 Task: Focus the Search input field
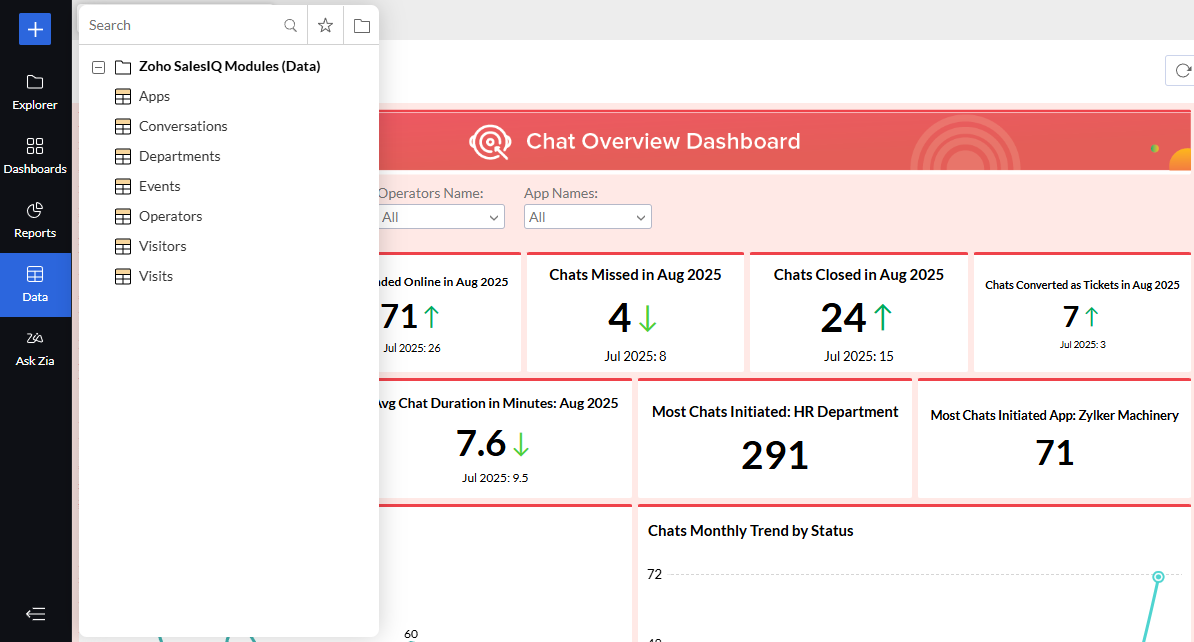[183, 25]
